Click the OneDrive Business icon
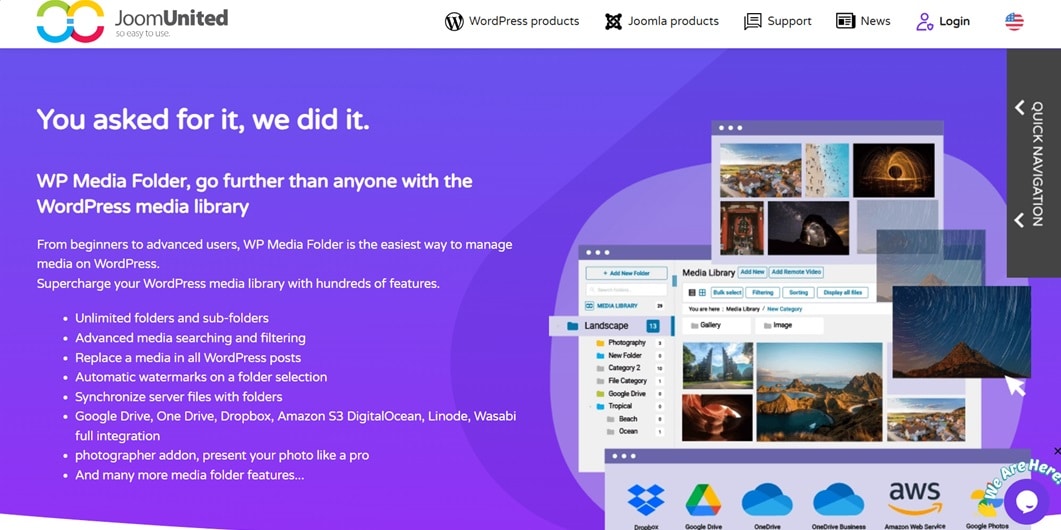 click(838, 500)
